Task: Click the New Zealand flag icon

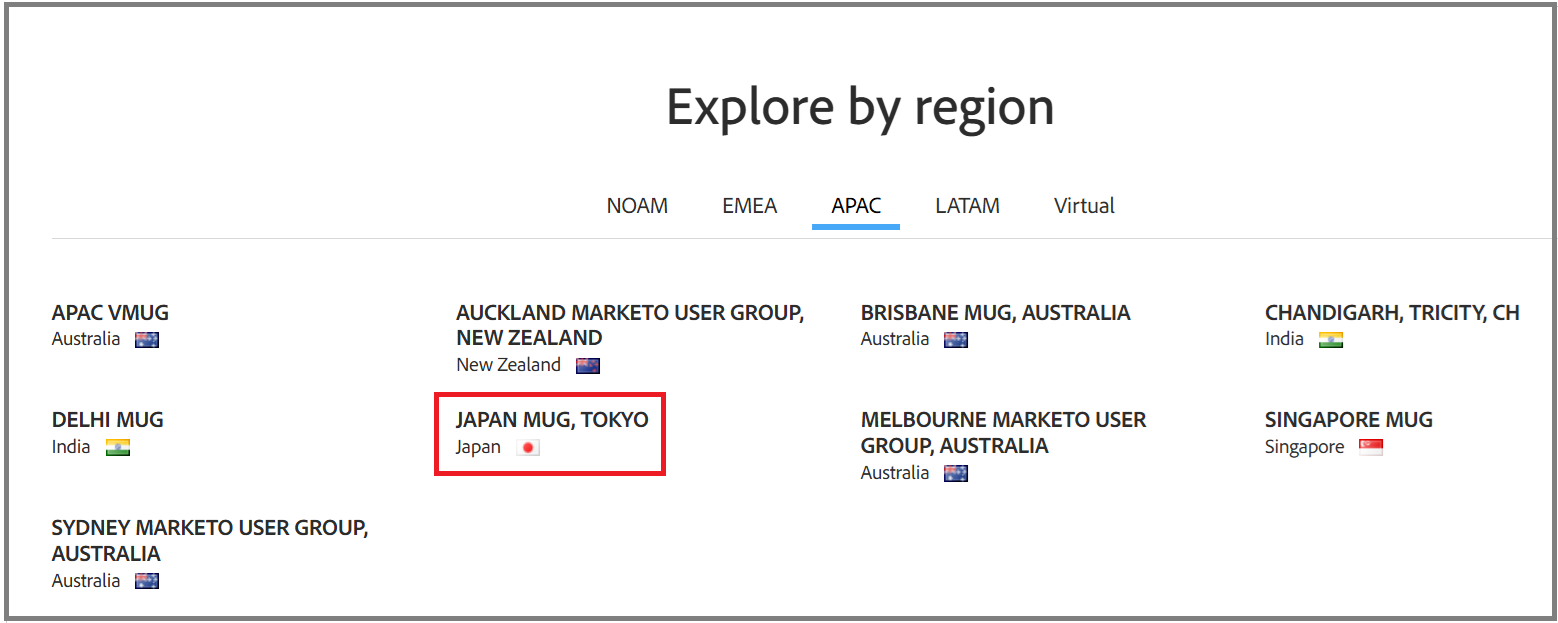Action: pos(588,365)
